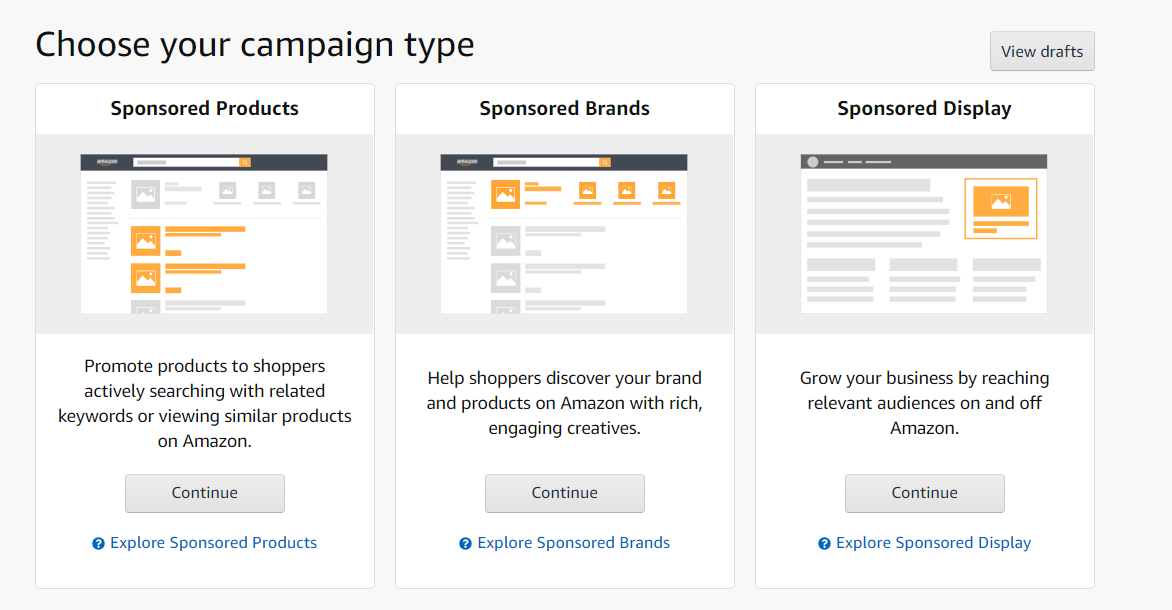The height and width of the screenshot is (610, 1172).
Task: Open the Explore Sponsored Products link
Action: (x=214, y=543)
